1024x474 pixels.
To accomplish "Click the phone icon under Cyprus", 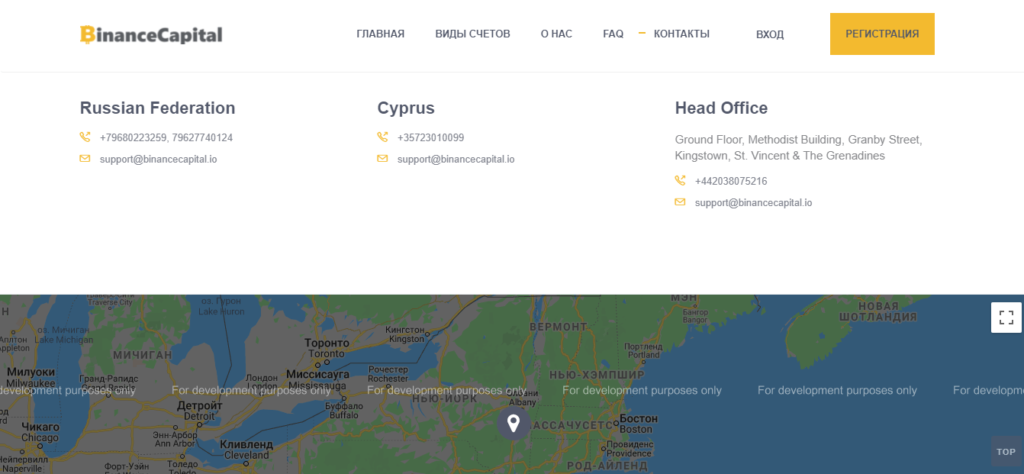I will (383, 137).
